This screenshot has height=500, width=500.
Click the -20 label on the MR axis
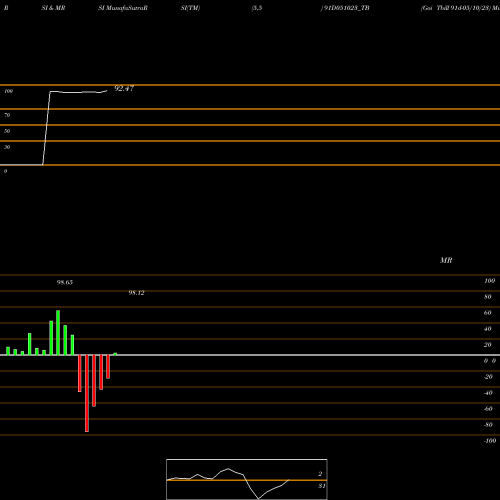[488, 377]
